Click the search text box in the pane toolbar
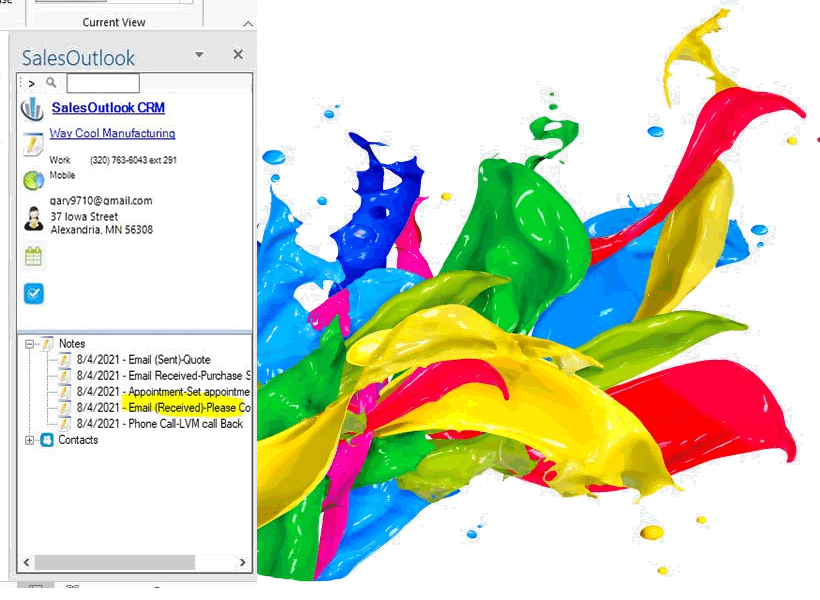Viewport: 820px width, 600px height. pyautogui.click(x=102, y=83)
